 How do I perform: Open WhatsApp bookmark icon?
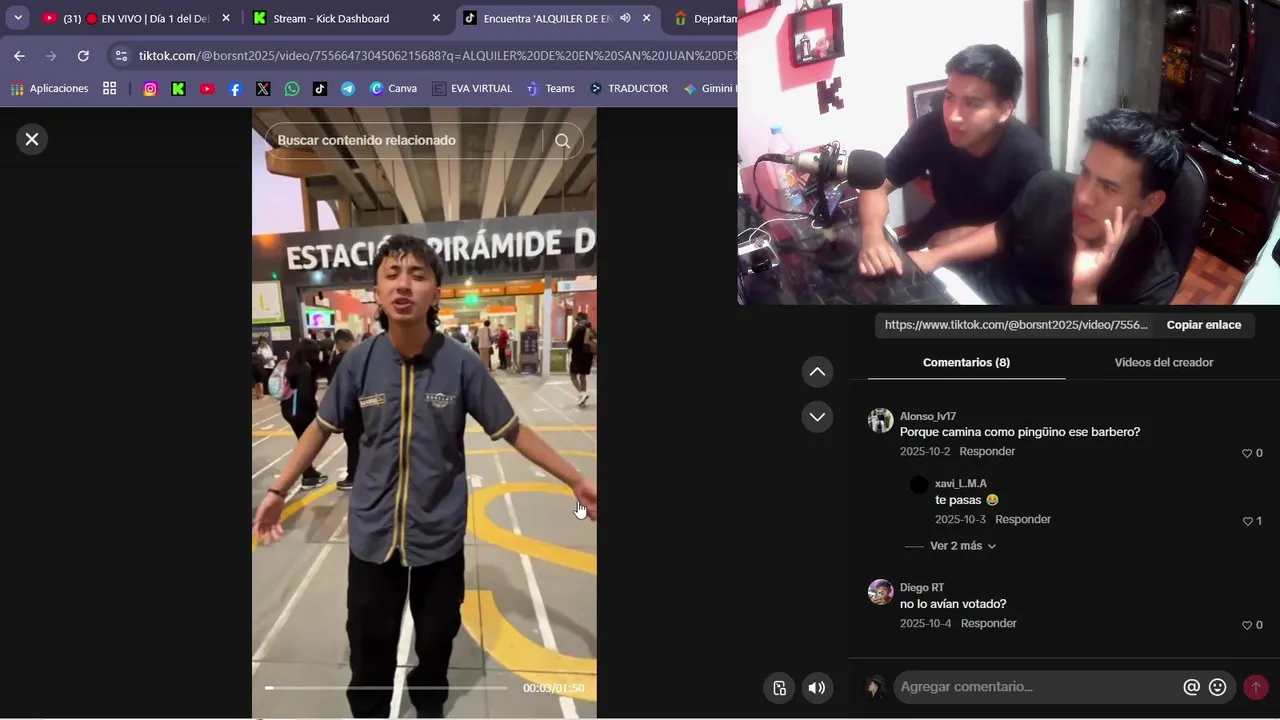(291, 89)
